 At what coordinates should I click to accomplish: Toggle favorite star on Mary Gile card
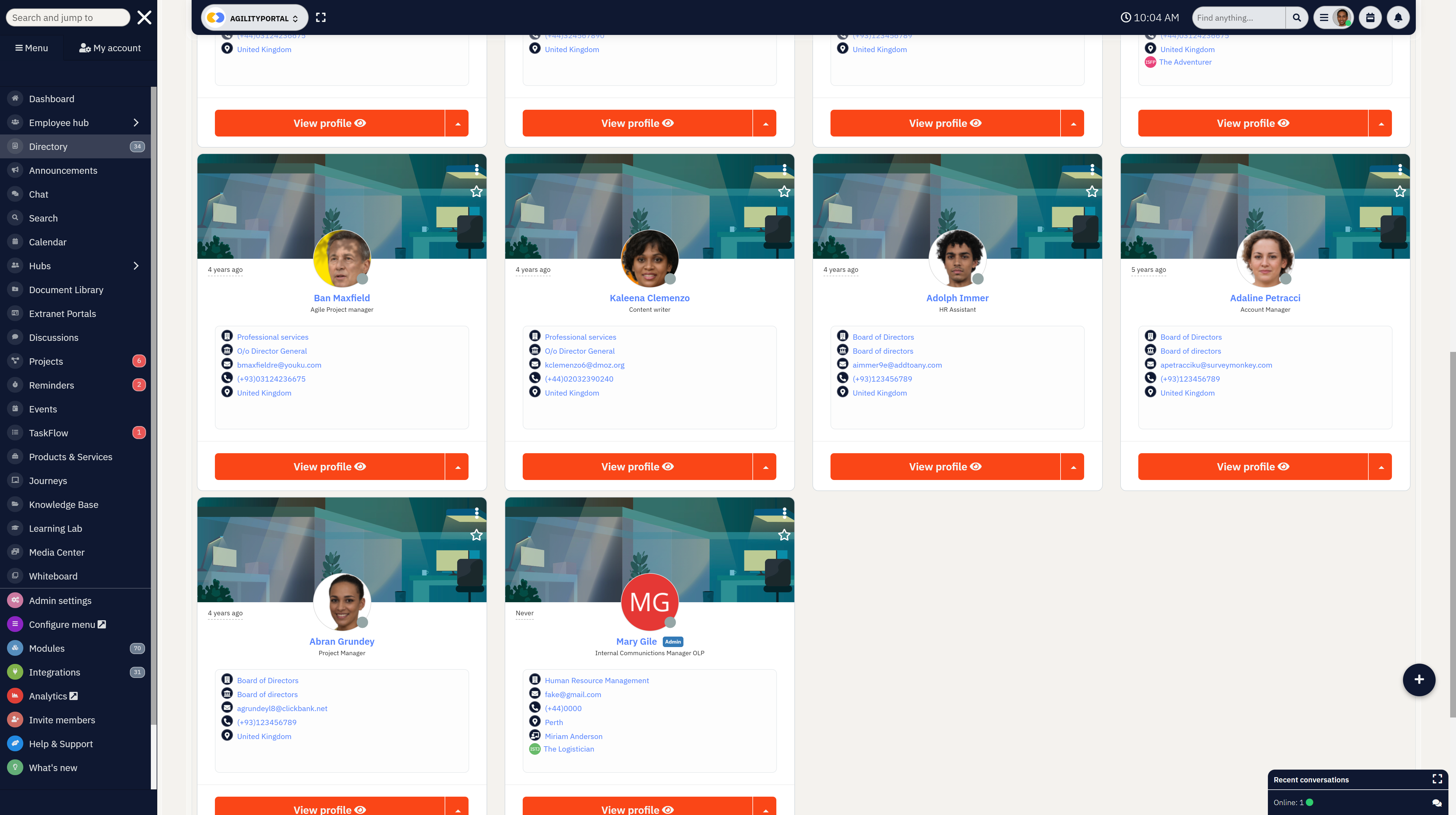784,535
